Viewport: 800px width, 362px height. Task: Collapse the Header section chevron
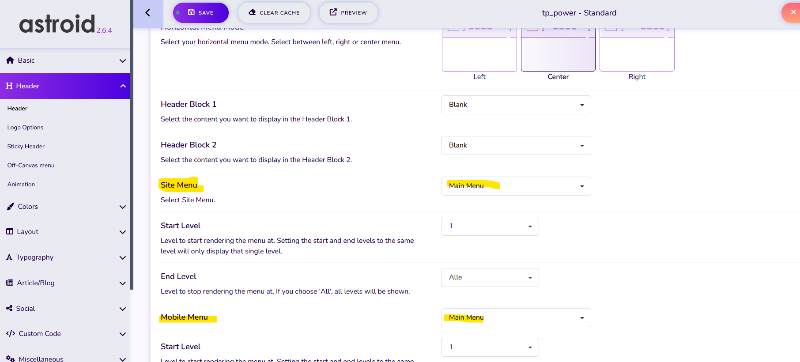point(122,86)
